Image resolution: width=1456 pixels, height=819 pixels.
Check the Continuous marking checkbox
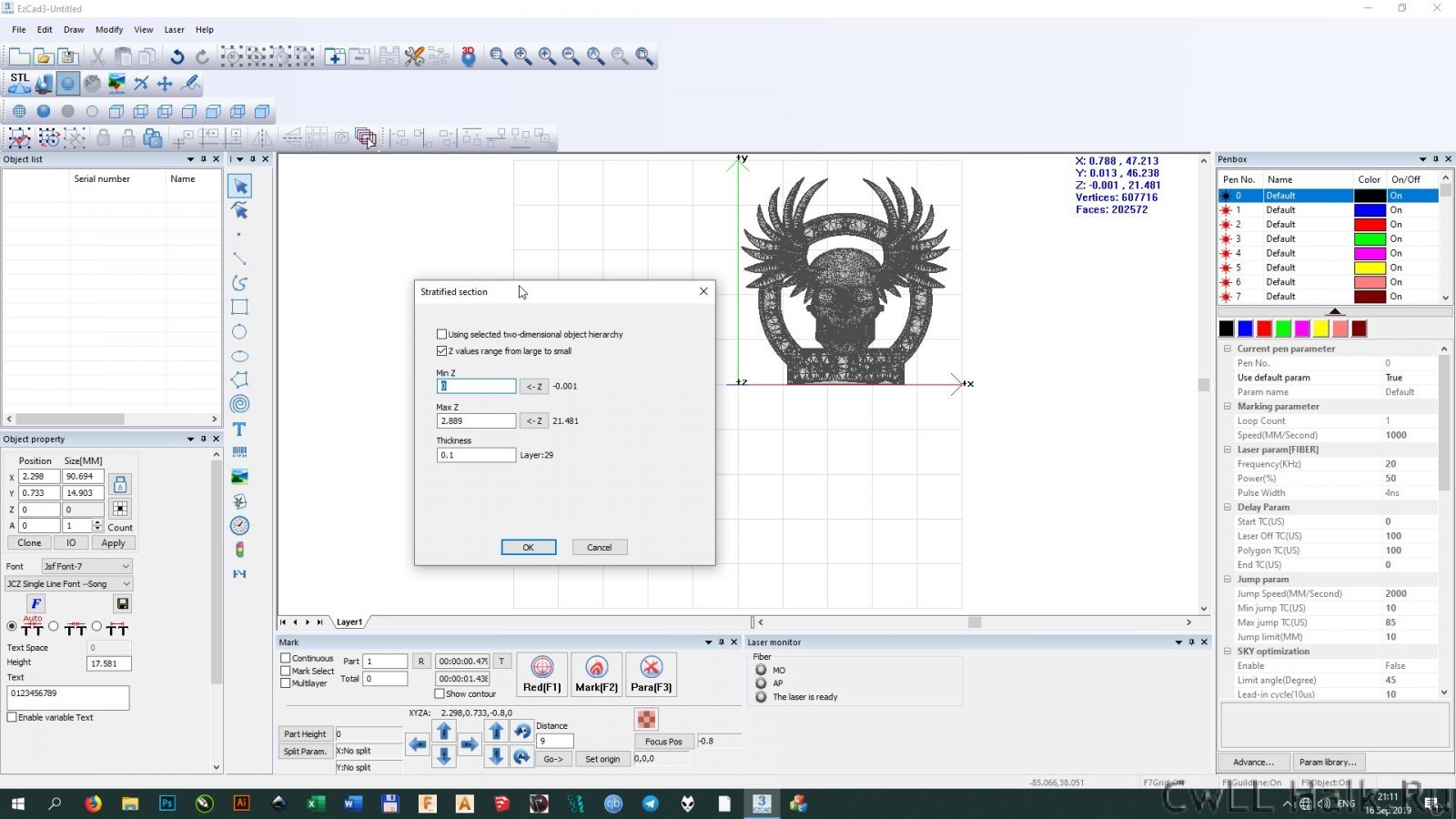click(x=286, y=658)
